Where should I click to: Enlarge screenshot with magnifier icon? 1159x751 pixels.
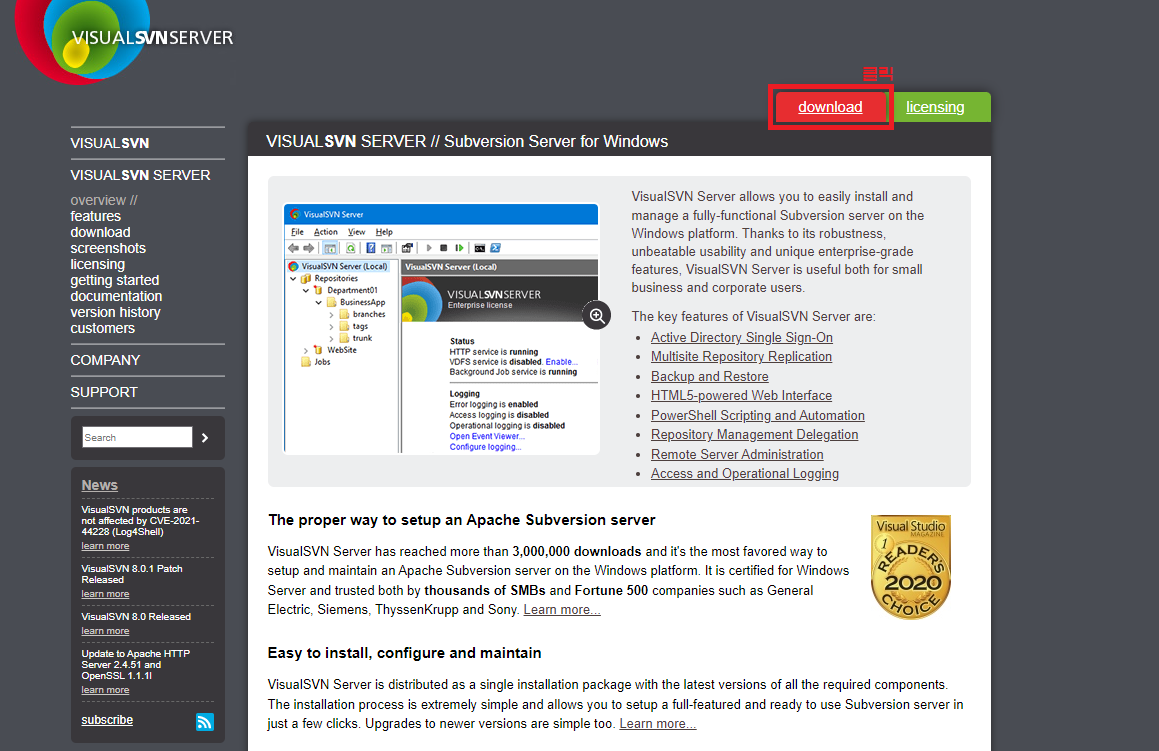click(597, 316)
